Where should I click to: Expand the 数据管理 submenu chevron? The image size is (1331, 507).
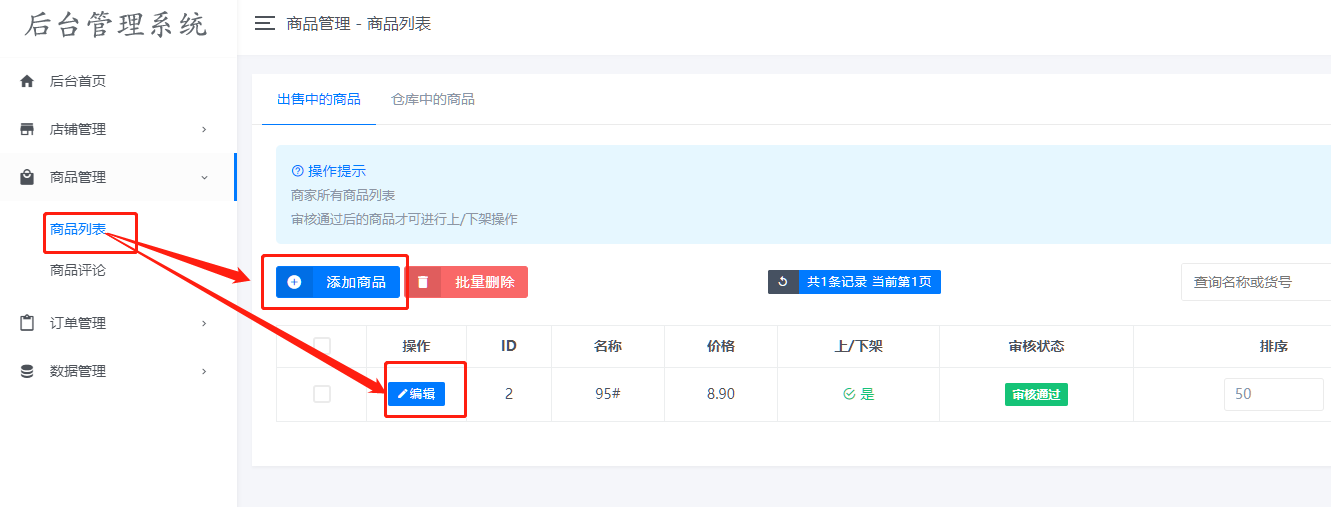[204, 371]
